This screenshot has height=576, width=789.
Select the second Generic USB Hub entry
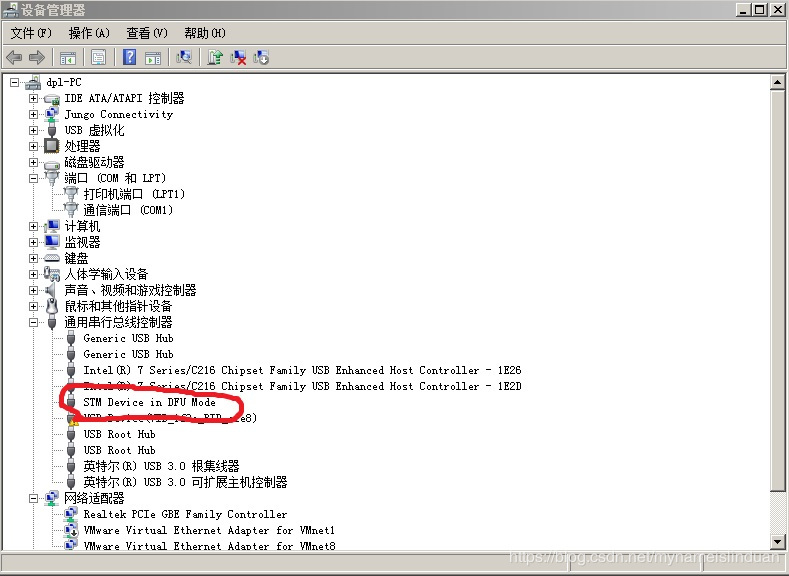coord(128,354)
